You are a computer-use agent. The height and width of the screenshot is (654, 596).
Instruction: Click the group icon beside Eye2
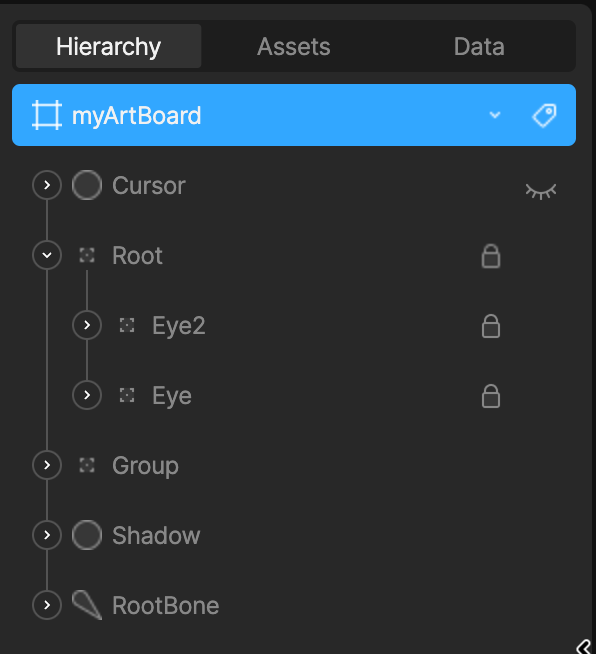(x=127, y=325)
